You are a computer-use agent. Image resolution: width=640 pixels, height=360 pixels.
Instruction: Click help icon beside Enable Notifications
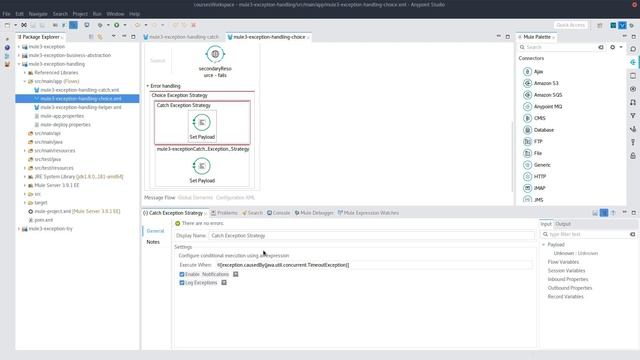[236, 274]
